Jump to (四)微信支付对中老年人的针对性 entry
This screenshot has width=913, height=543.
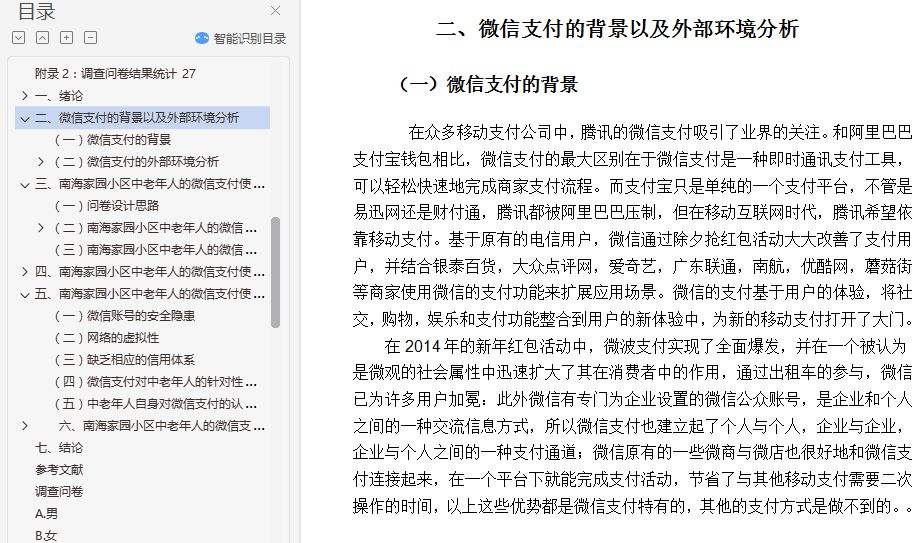point(155,382)
